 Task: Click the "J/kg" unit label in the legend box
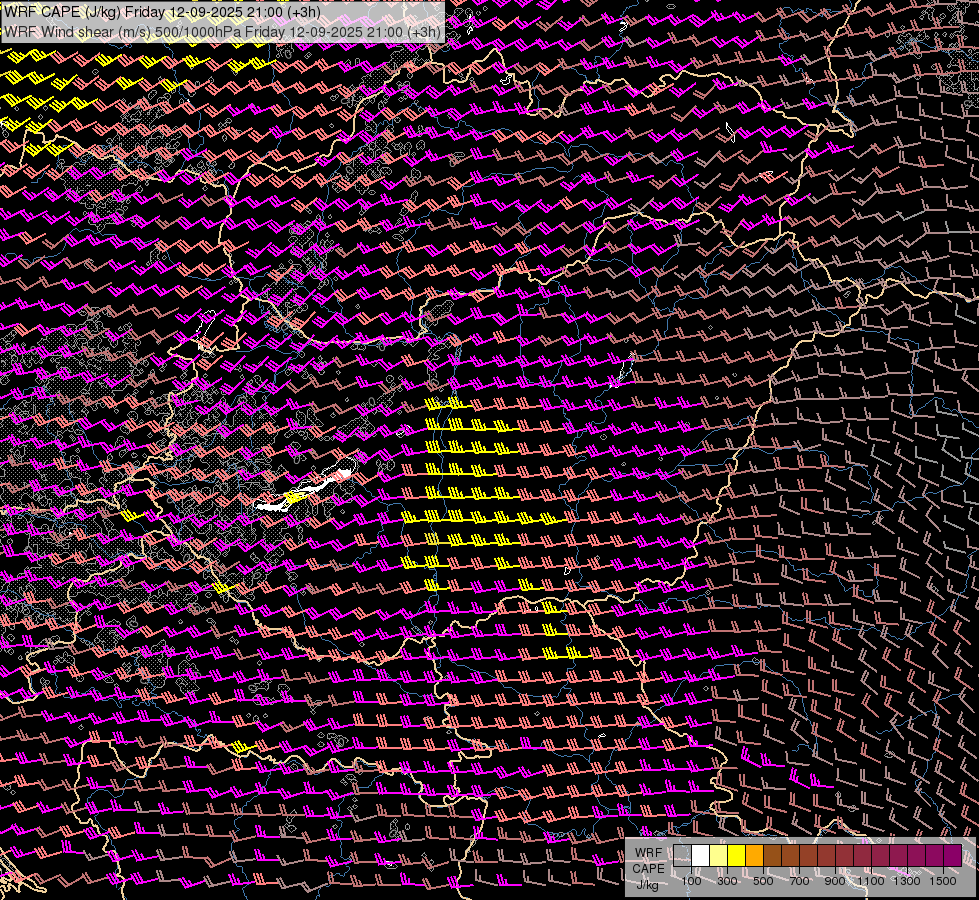pos(647,885)
